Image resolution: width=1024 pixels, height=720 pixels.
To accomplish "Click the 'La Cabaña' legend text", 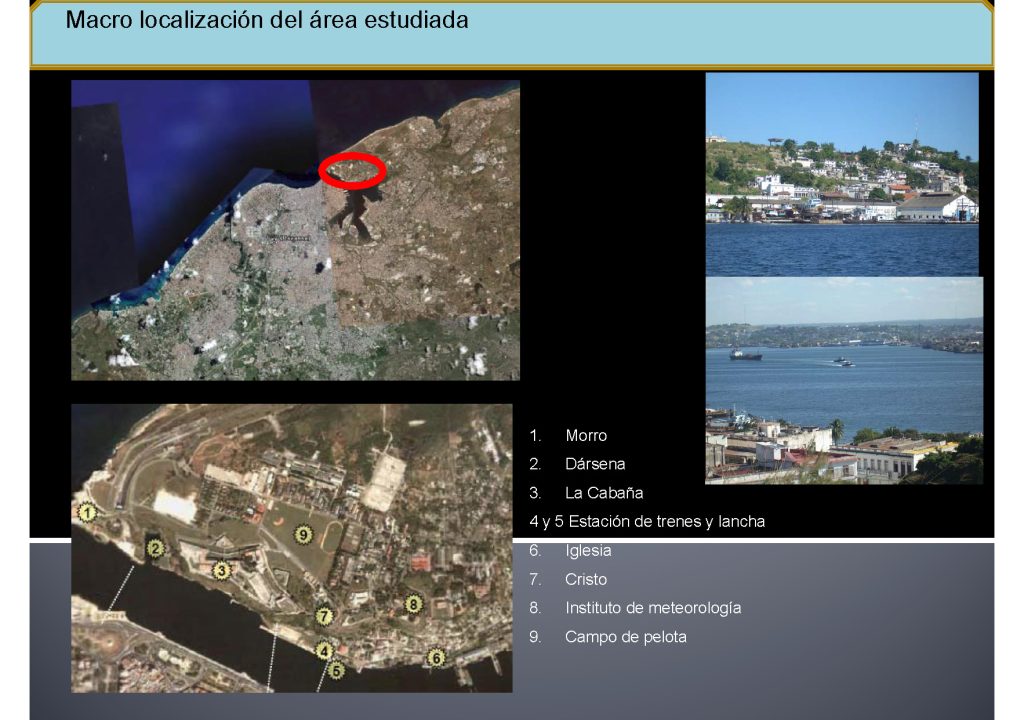I will tap(603, 493).
